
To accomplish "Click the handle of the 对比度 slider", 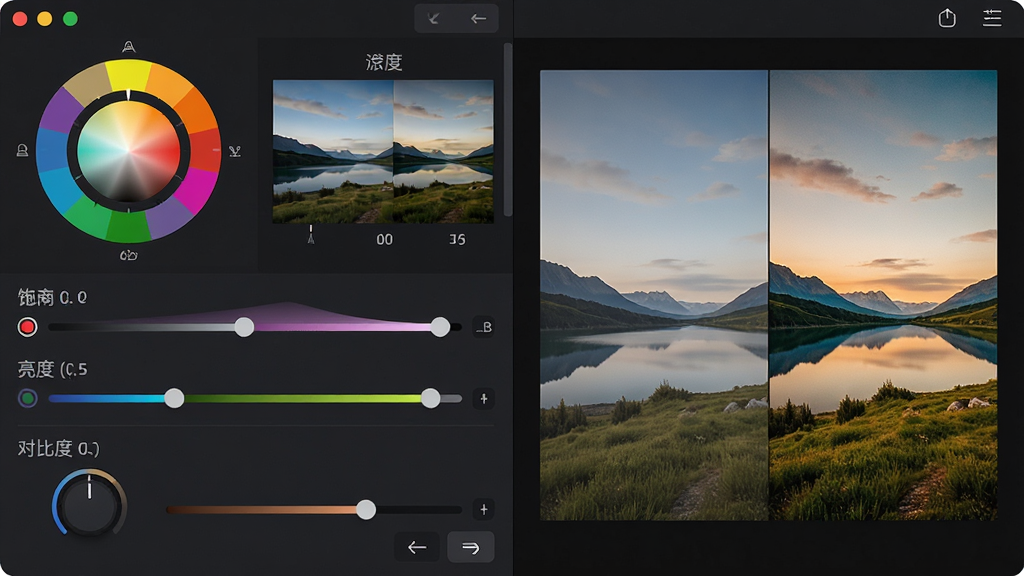I will (366, 509).
